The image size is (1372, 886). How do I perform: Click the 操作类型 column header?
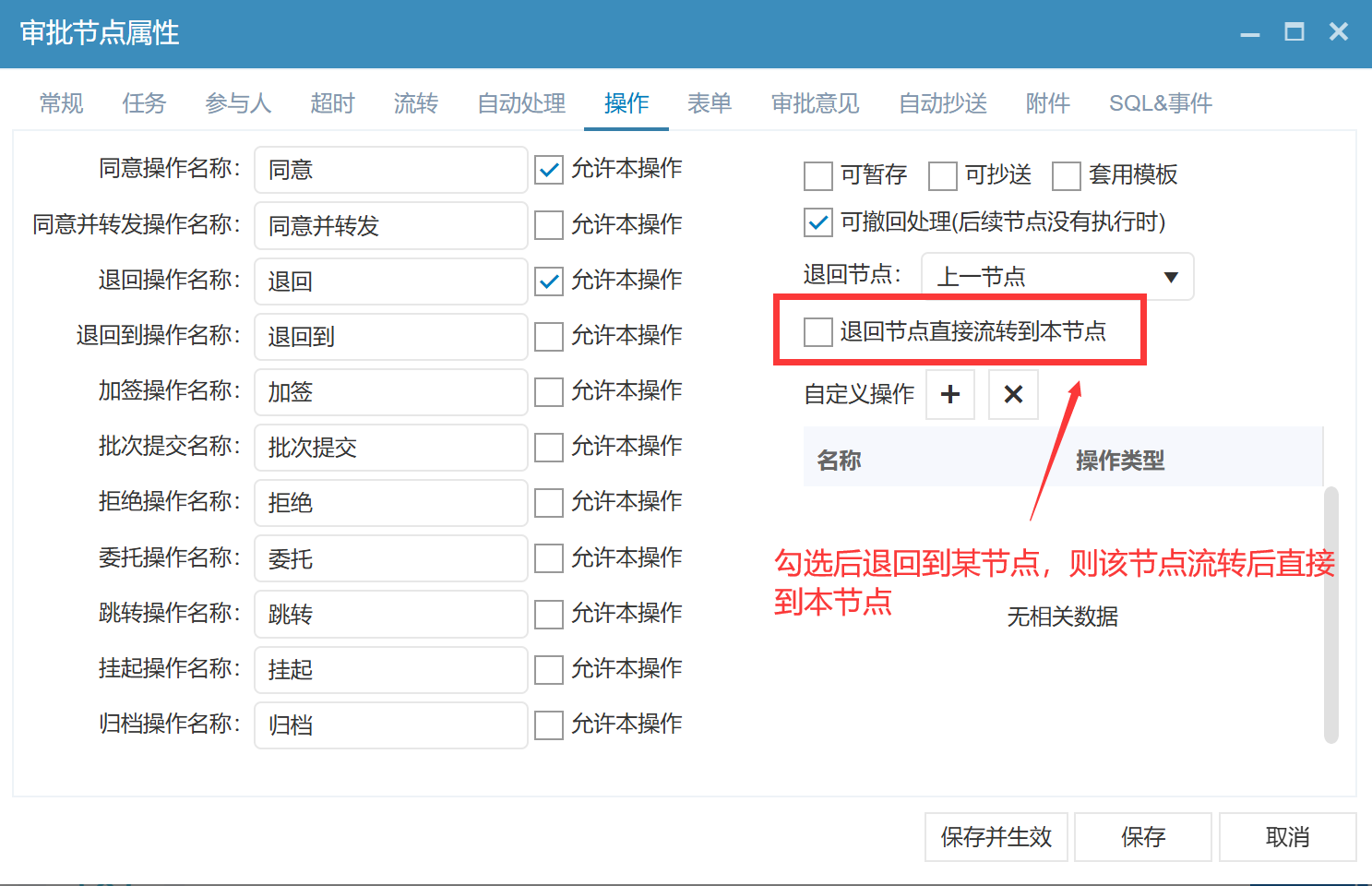pyautogui.click(x=1120, y=460)
